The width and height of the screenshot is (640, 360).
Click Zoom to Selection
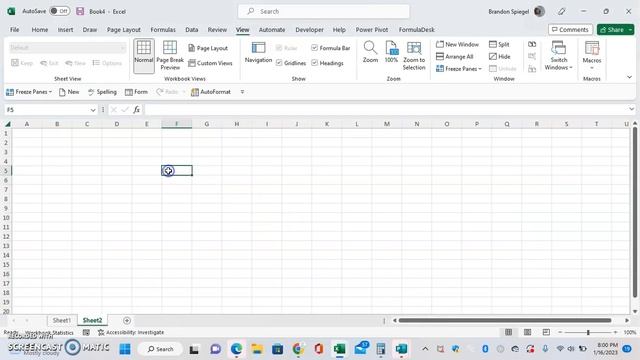coord(414,56)
